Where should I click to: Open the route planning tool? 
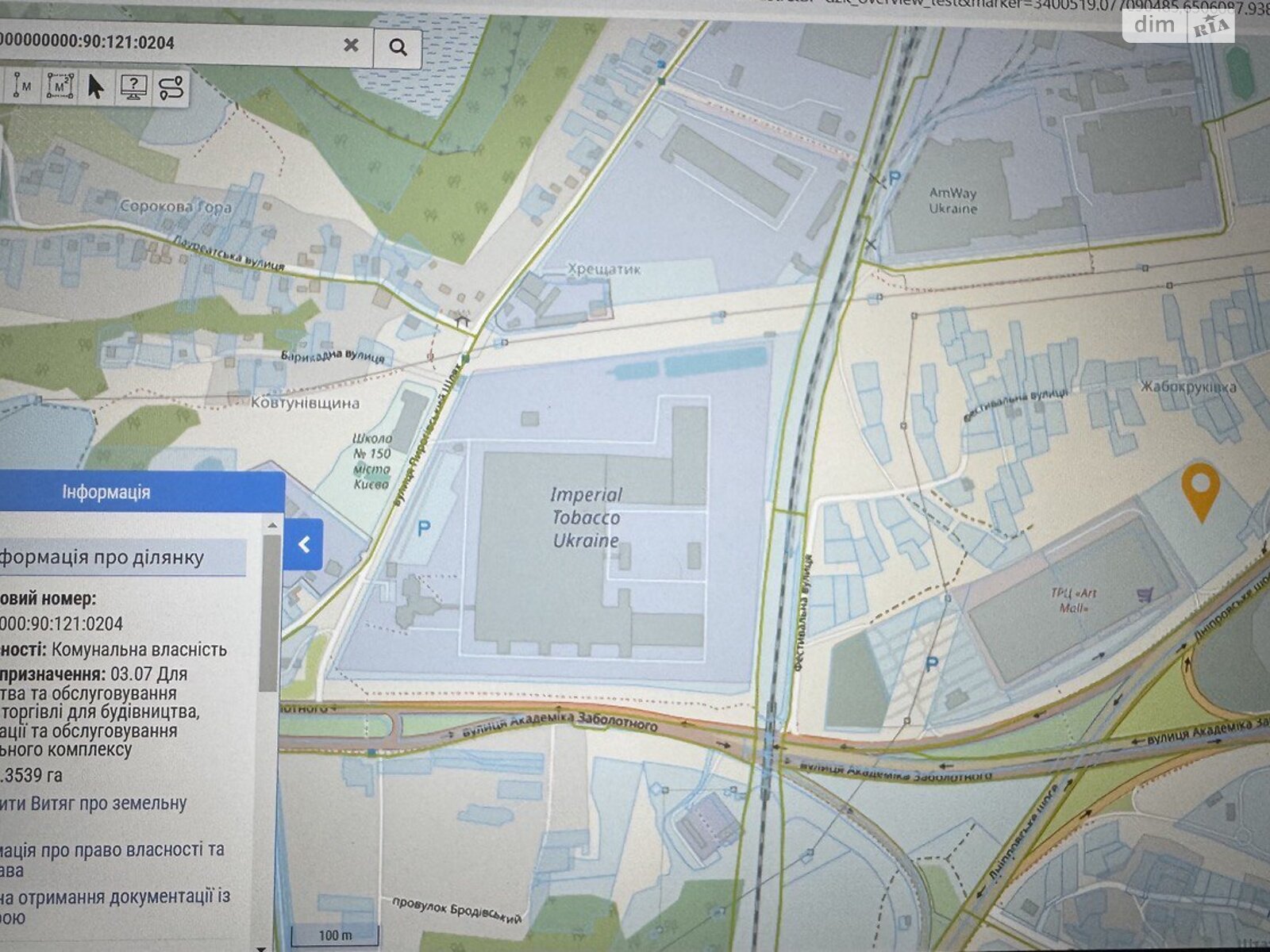tap(171, 86)
